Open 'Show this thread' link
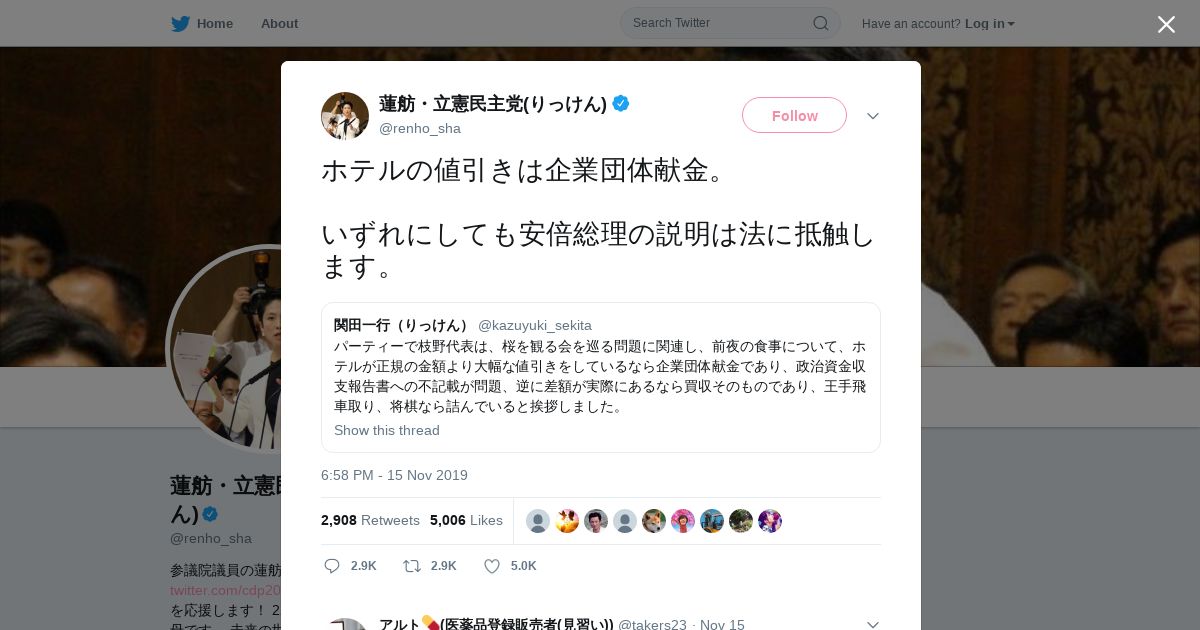1200x630 pixels. coord(387,430)
